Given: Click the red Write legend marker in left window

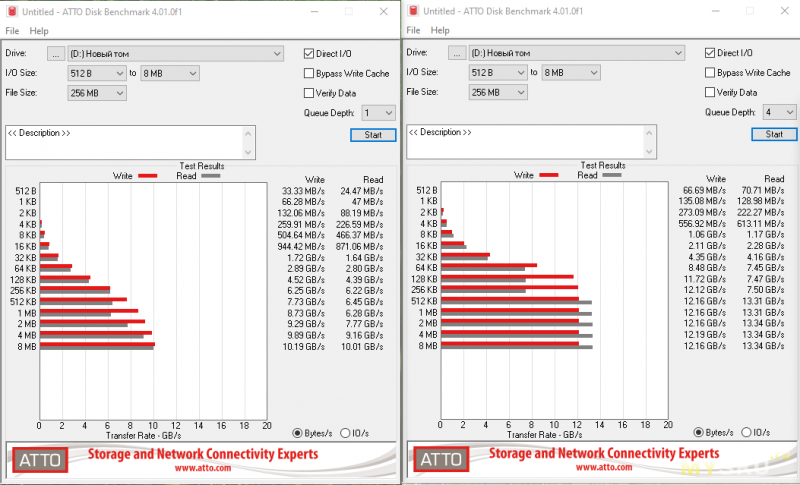Looking at the screenshot, I should (148, 175).
